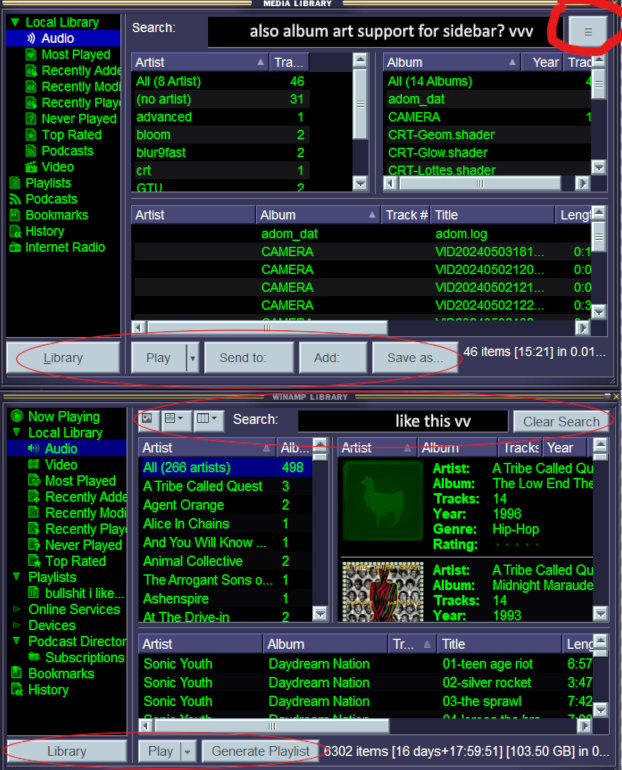Click Library button in Winamp Library
Image resolution: width=622 pixels, height=770 pixels.
coord(67,751)
